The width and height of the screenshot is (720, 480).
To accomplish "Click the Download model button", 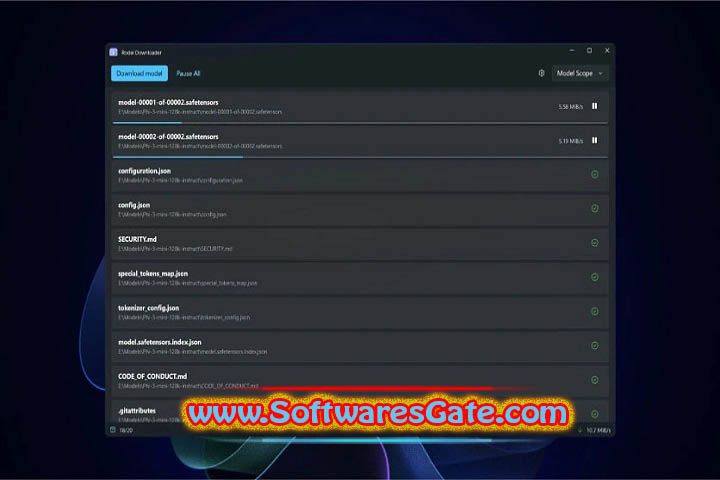I will (x=139, y=73).
